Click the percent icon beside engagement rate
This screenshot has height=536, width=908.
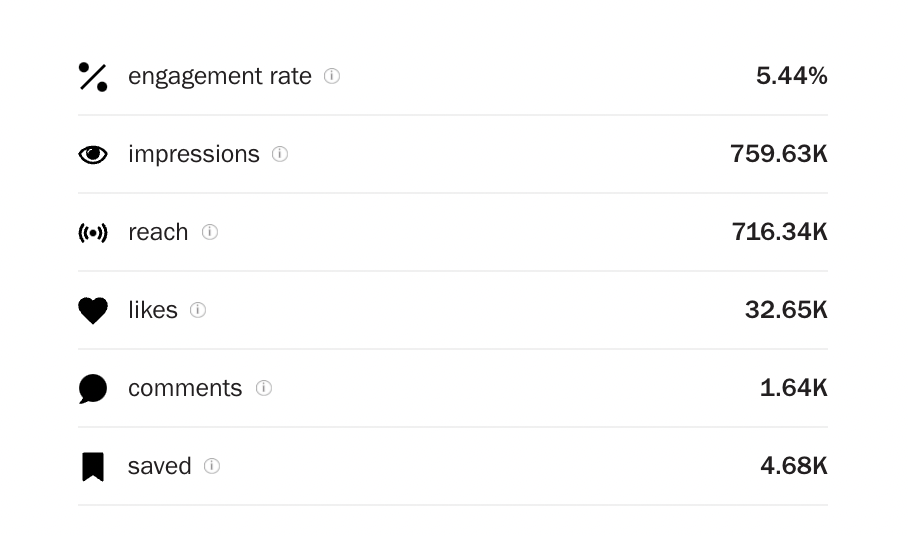93,77
